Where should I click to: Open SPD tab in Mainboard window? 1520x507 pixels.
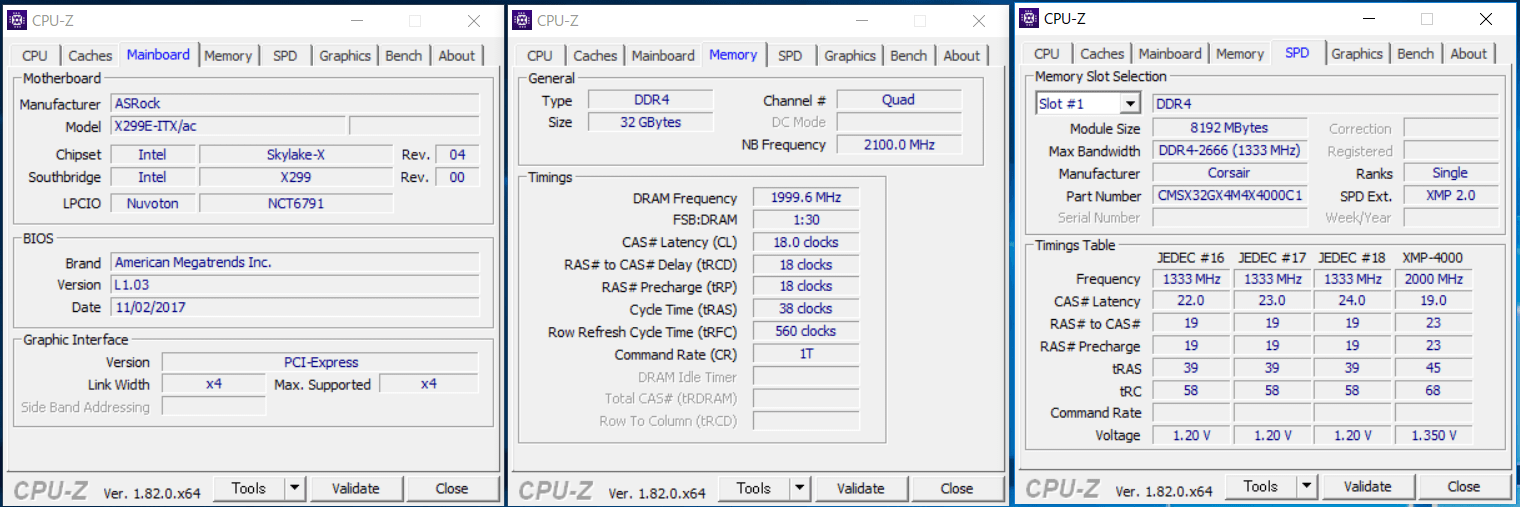[x=285, y=56]
